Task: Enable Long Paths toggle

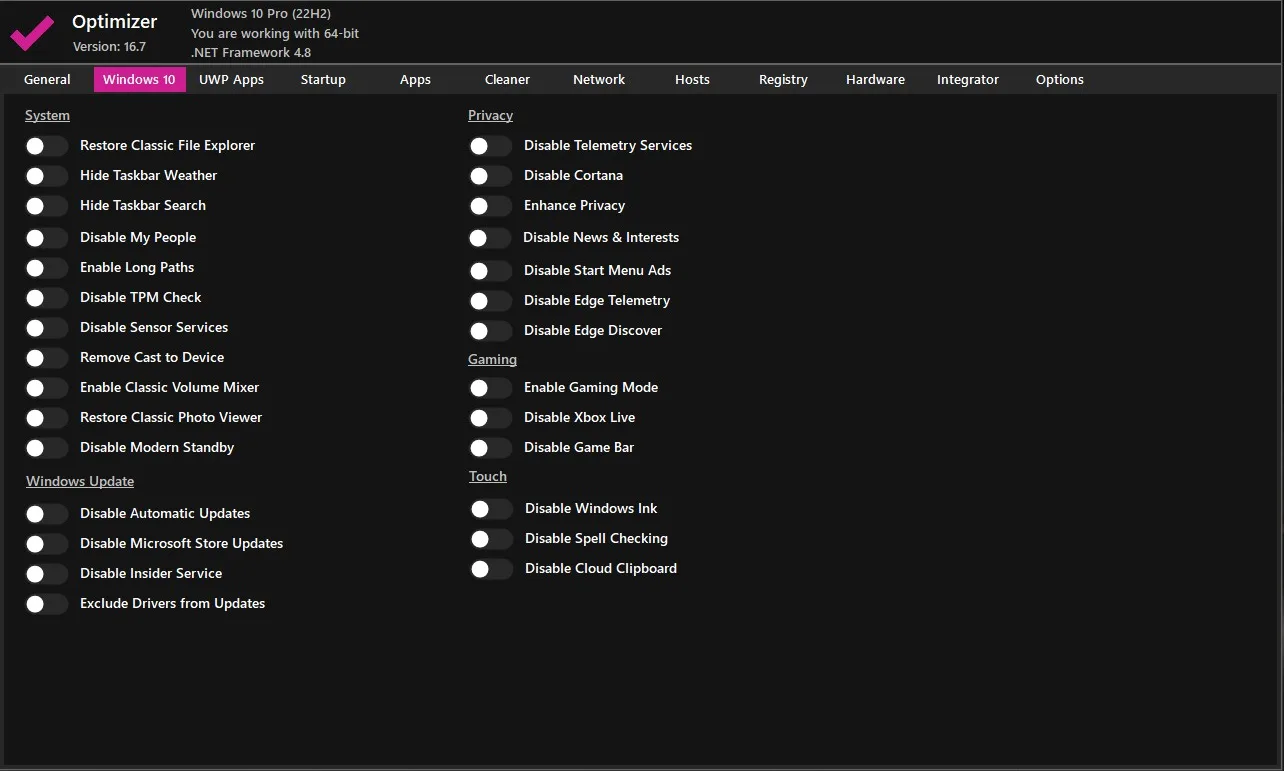Action: [x=46, y=268]
